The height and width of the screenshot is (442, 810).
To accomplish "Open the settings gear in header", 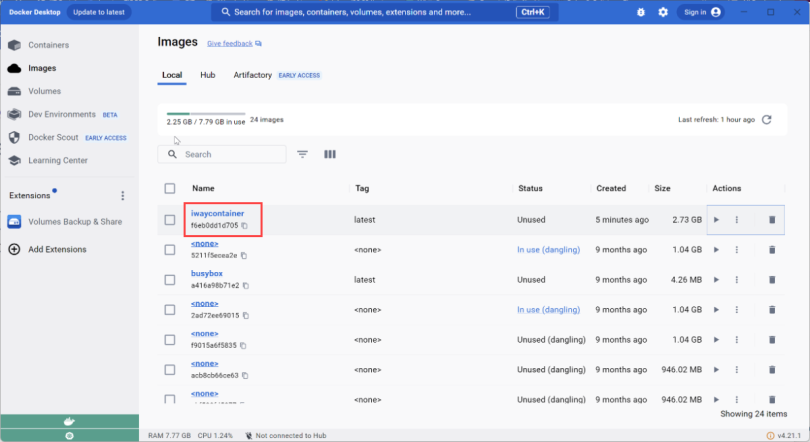I will 663,12.
